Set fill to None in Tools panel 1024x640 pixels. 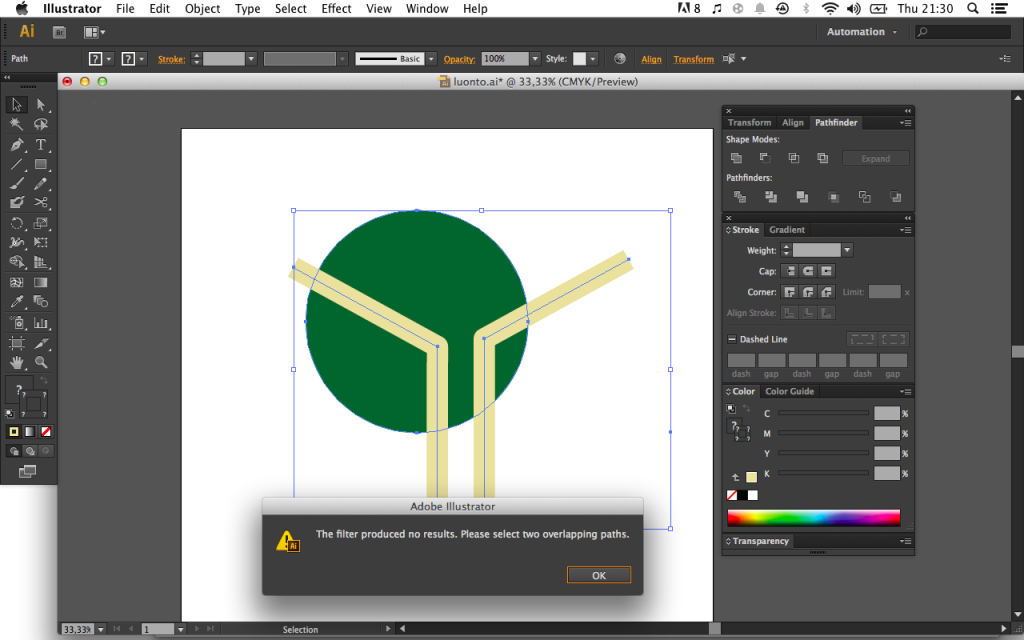[x=46, y=432]
